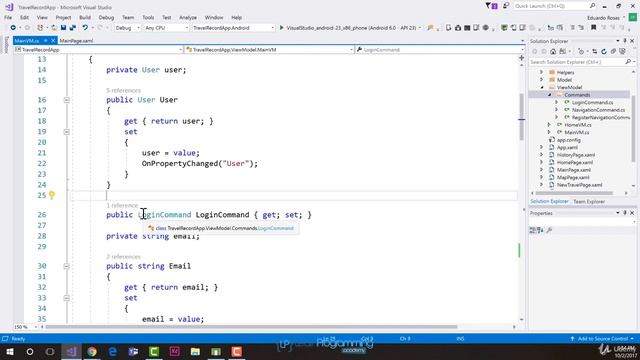Collapse the set block at line 19
The width and height of the screenshot is (640, 360).
tap(67, 132)
